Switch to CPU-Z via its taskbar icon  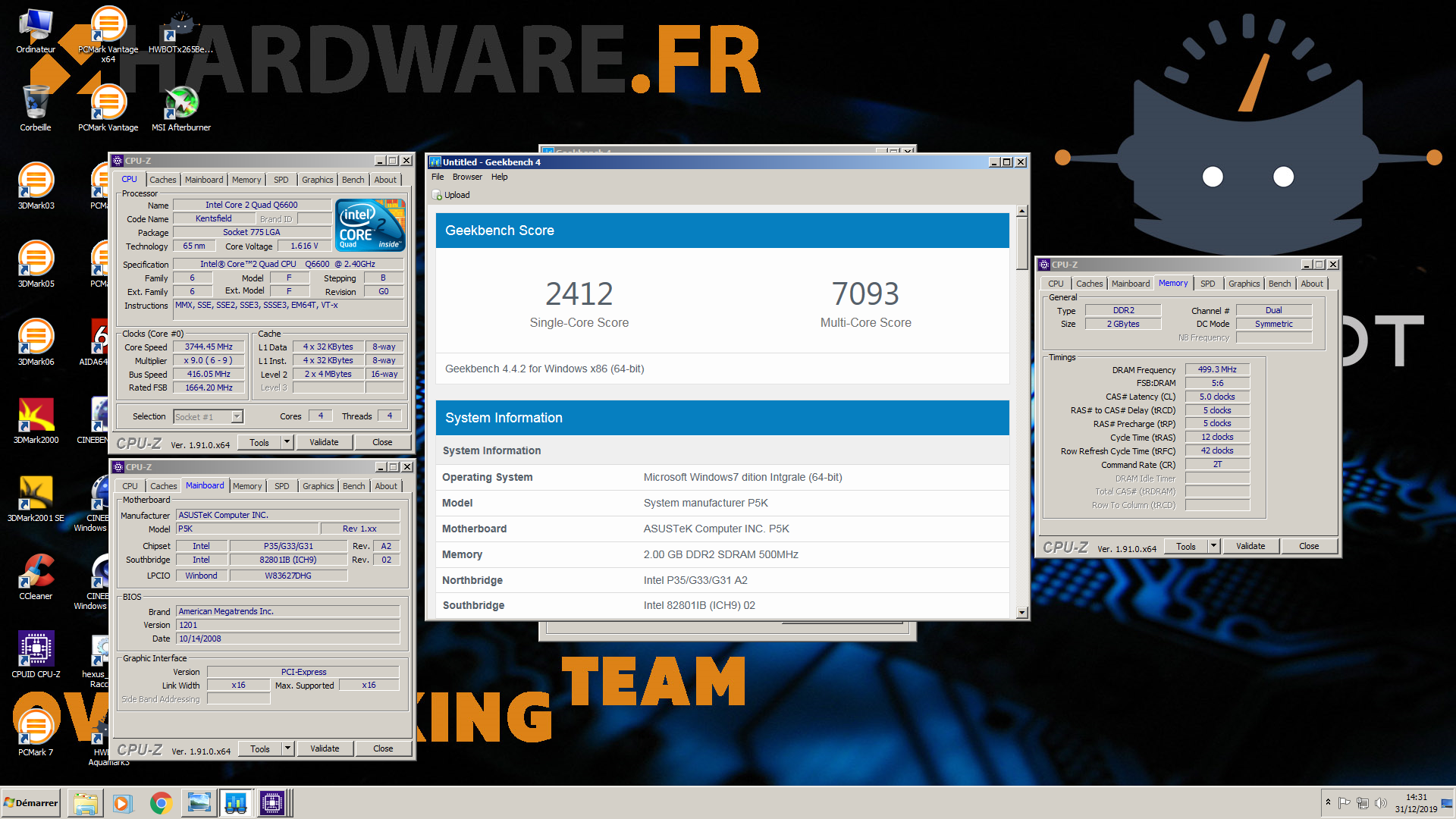[x=272, y=803]
